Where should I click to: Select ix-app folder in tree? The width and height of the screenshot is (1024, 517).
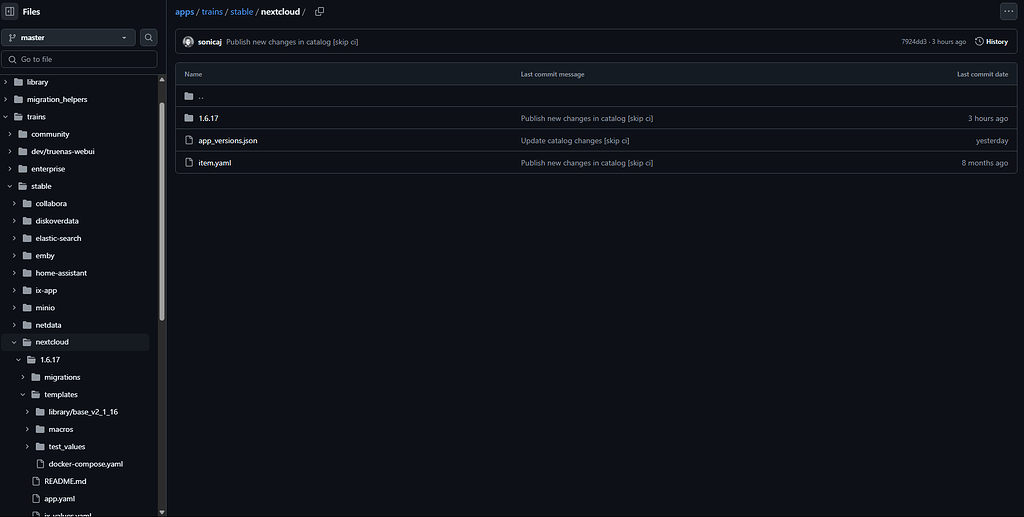pos(46,290)
